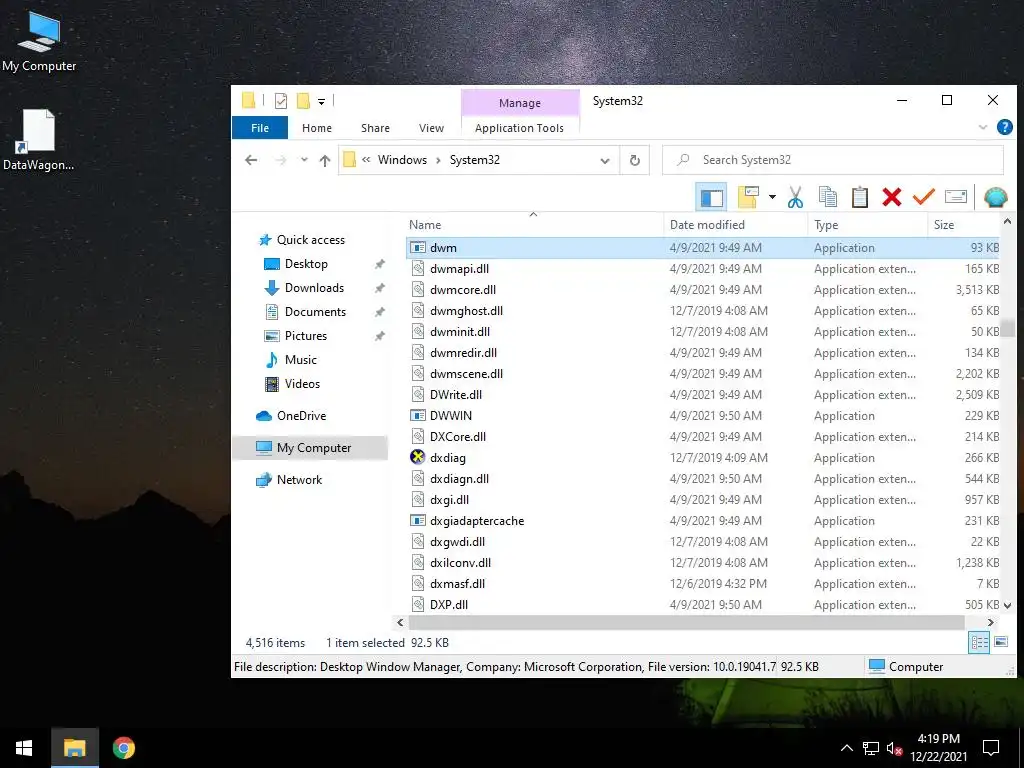The width and height of the screenshot is (1024, 768).
Task: Click New folder icon in quick access toolbar
Action: 303,101
